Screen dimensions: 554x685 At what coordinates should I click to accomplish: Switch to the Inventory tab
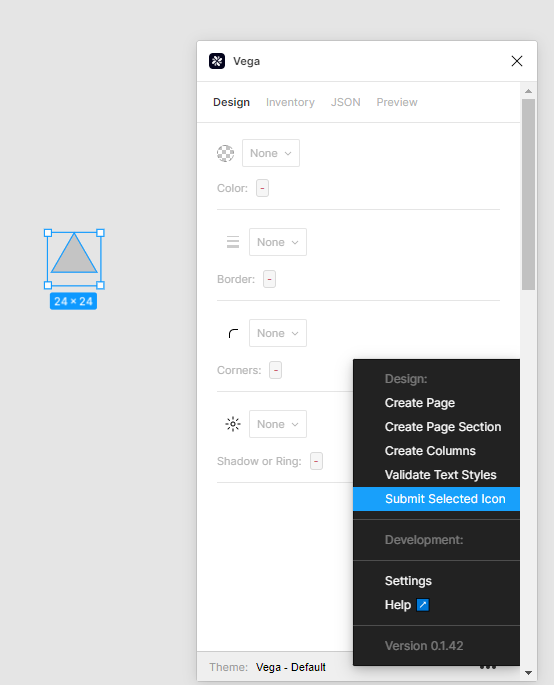tap(290, 102)
